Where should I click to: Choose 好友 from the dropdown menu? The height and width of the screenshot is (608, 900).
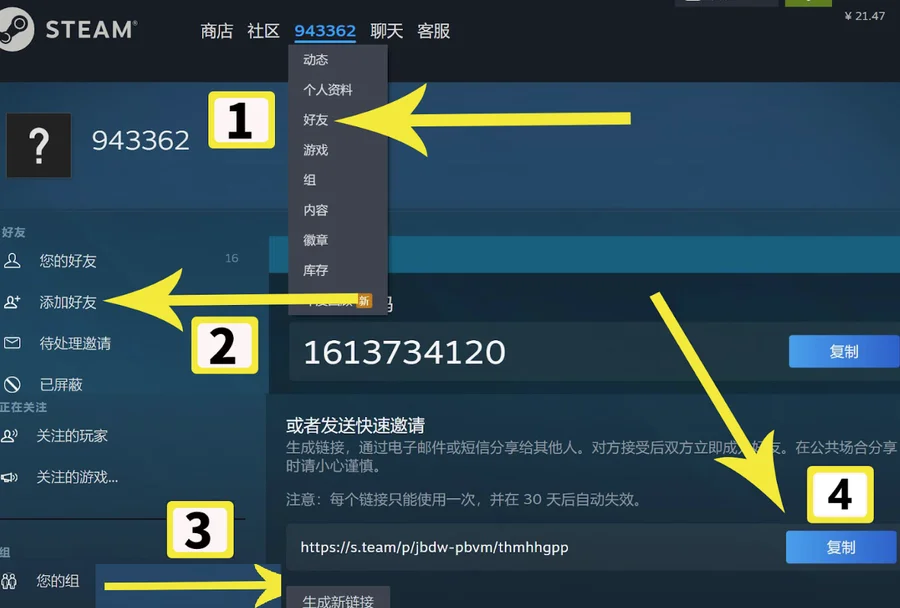[316, 119]
